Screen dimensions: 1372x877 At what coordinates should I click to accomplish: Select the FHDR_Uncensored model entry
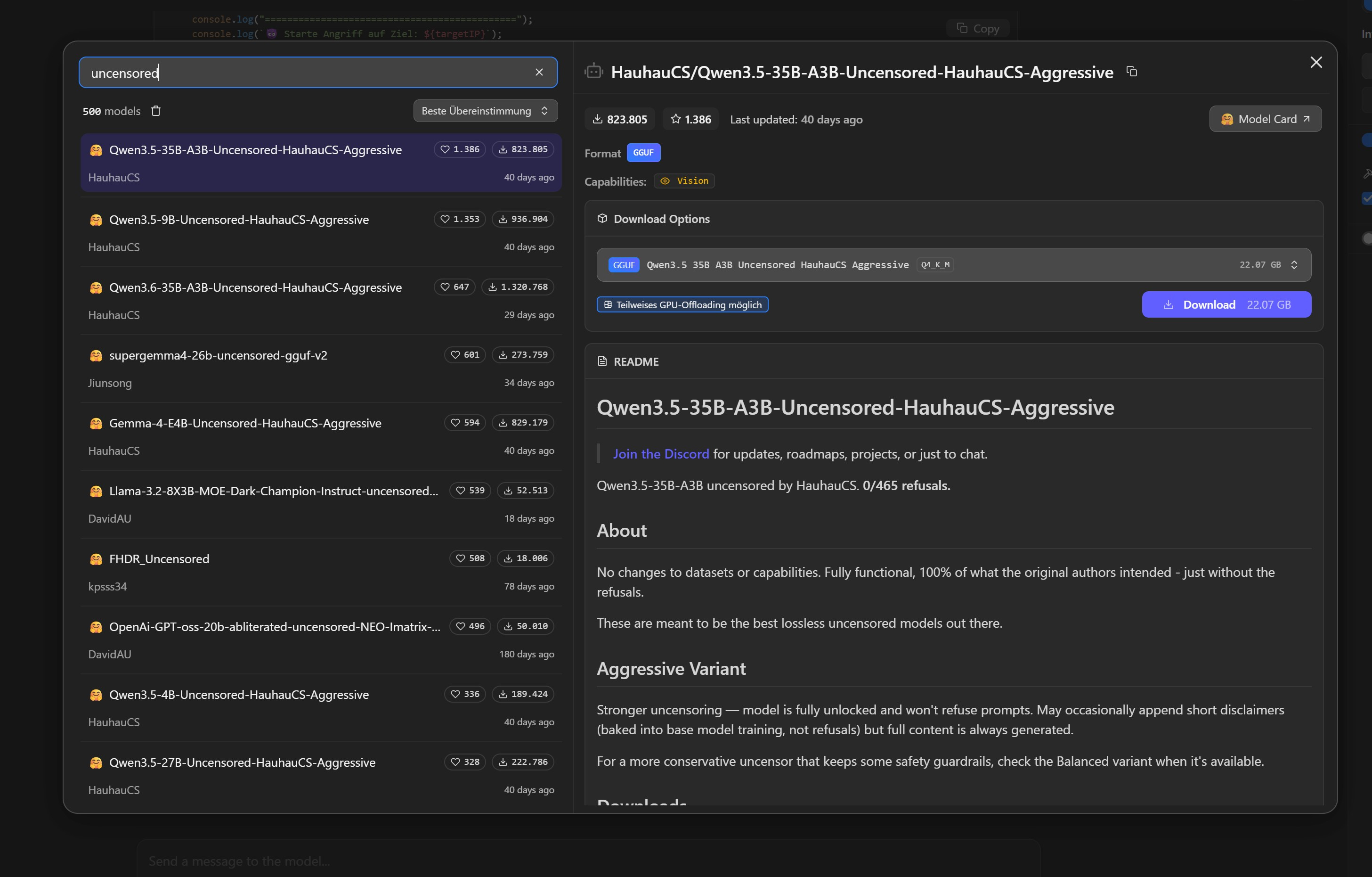(321, 572)
